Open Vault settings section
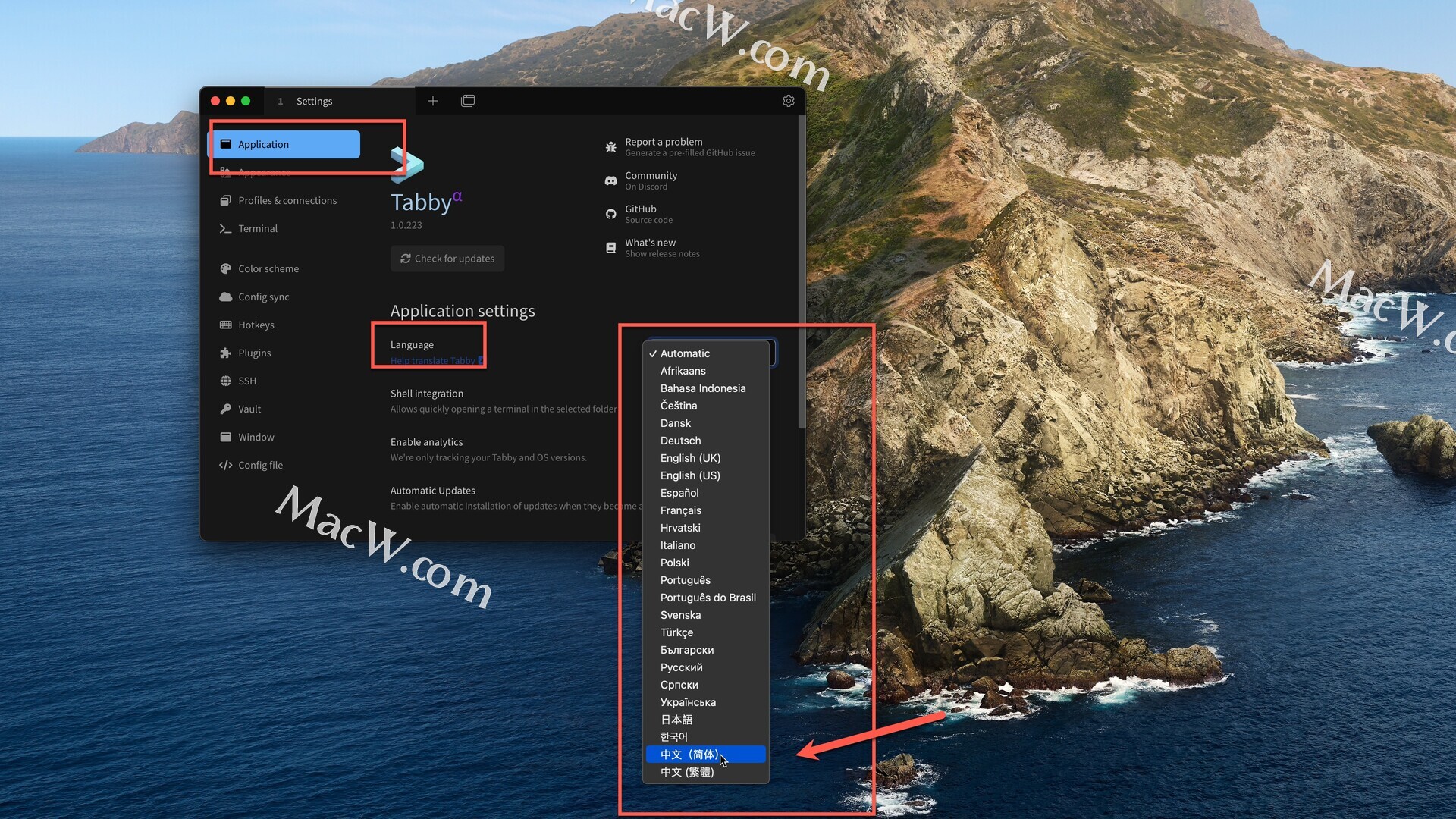The height and width of the screenshot is (819, 1456). [284, 409]
